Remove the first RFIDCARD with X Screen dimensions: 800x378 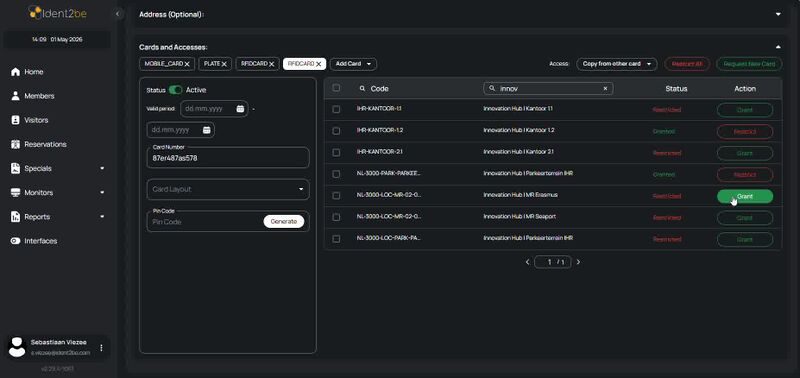(271, 64)
